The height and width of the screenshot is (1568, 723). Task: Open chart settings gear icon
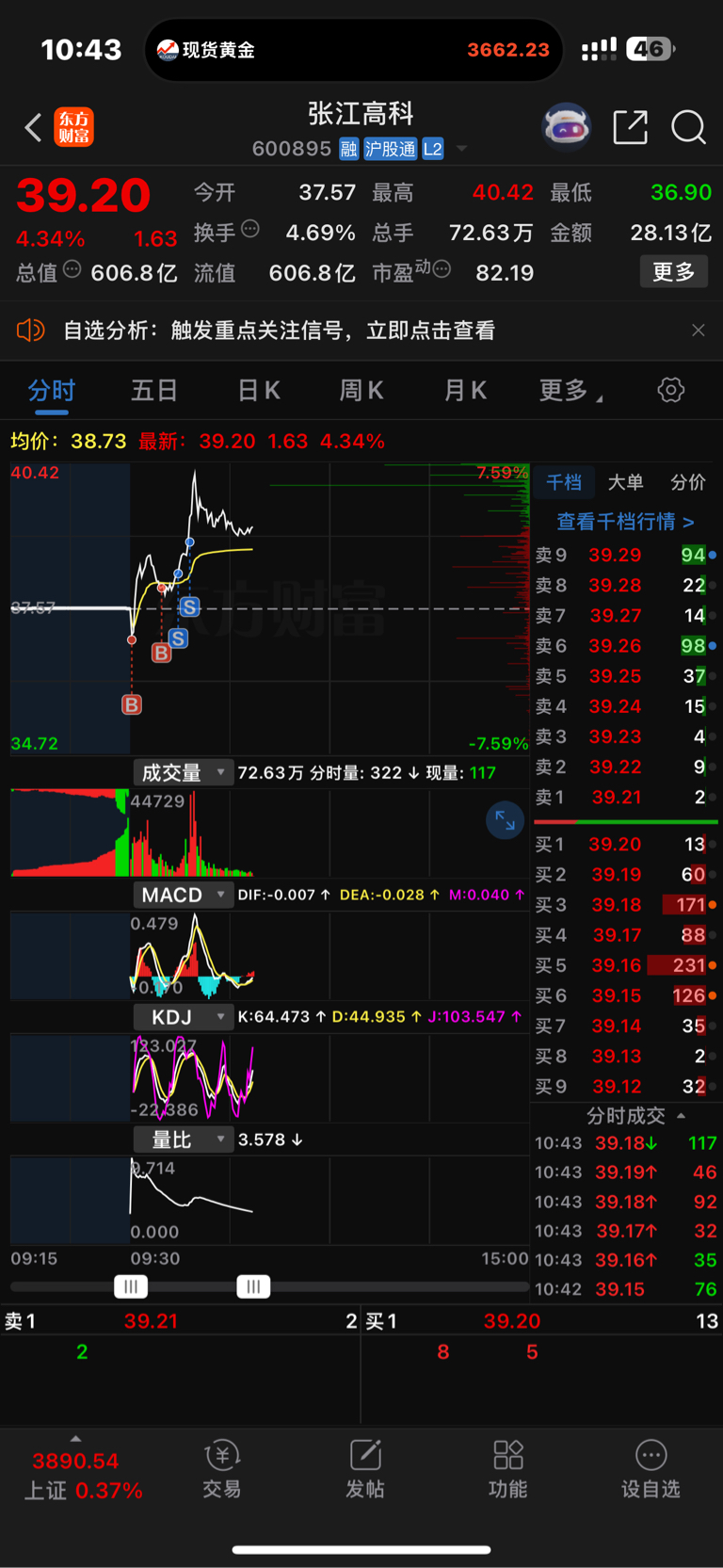click(671, 390)
